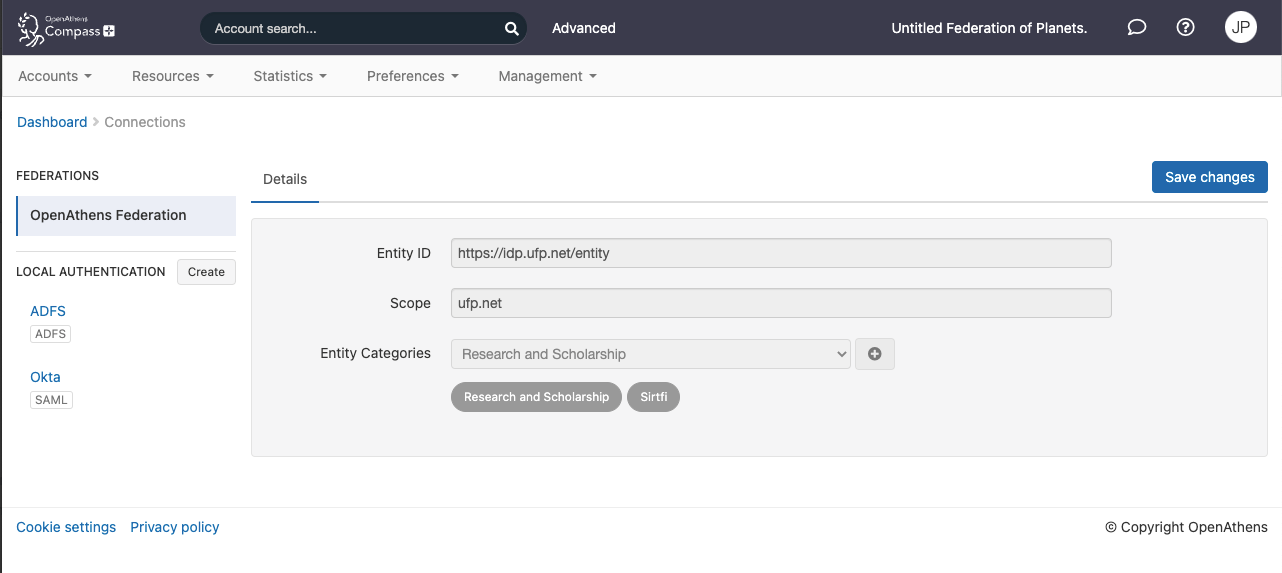Click the search magnifier icon
This screenshot has width=1282, height=573.
coord(511,29)
